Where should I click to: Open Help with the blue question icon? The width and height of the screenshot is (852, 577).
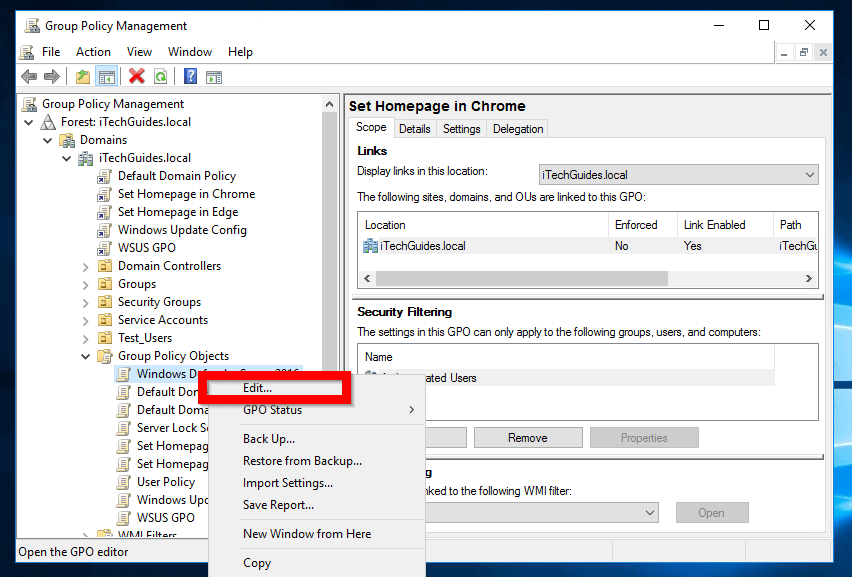190,77
